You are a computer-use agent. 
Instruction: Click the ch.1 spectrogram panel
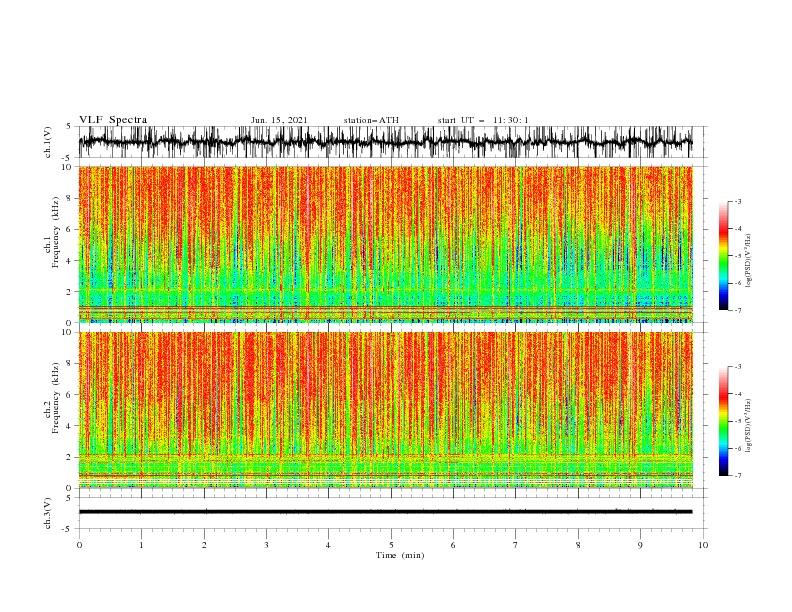385,244
